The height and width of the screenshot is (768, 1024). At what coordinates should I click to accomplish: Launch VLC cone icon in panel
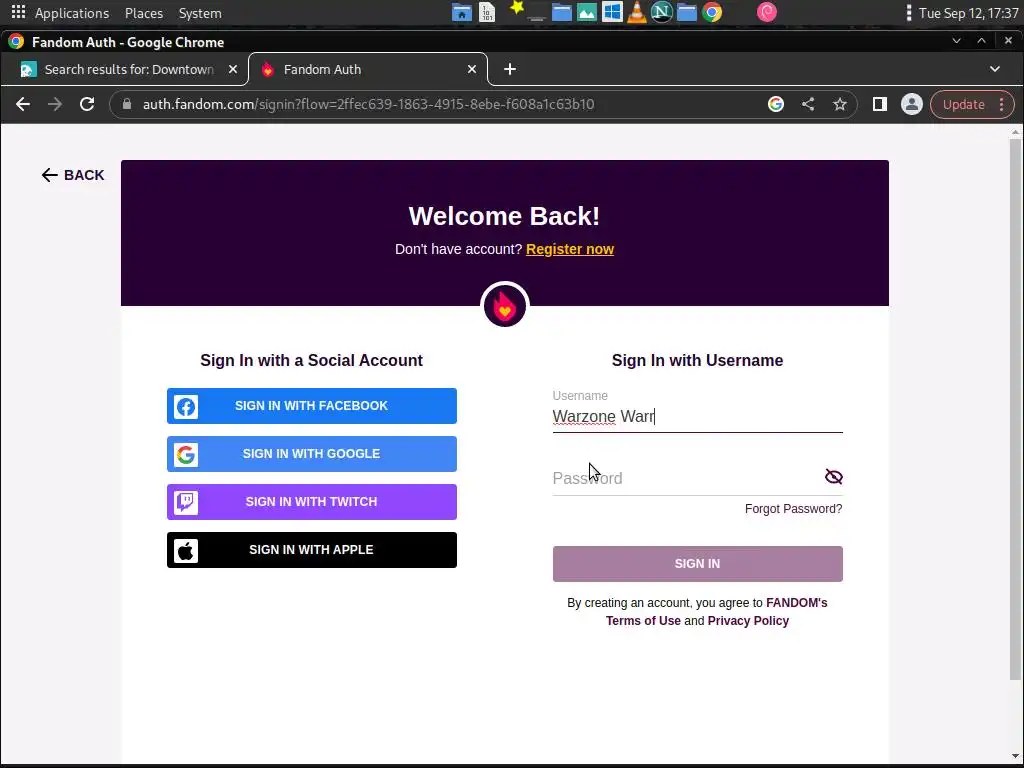pos(637,12)
